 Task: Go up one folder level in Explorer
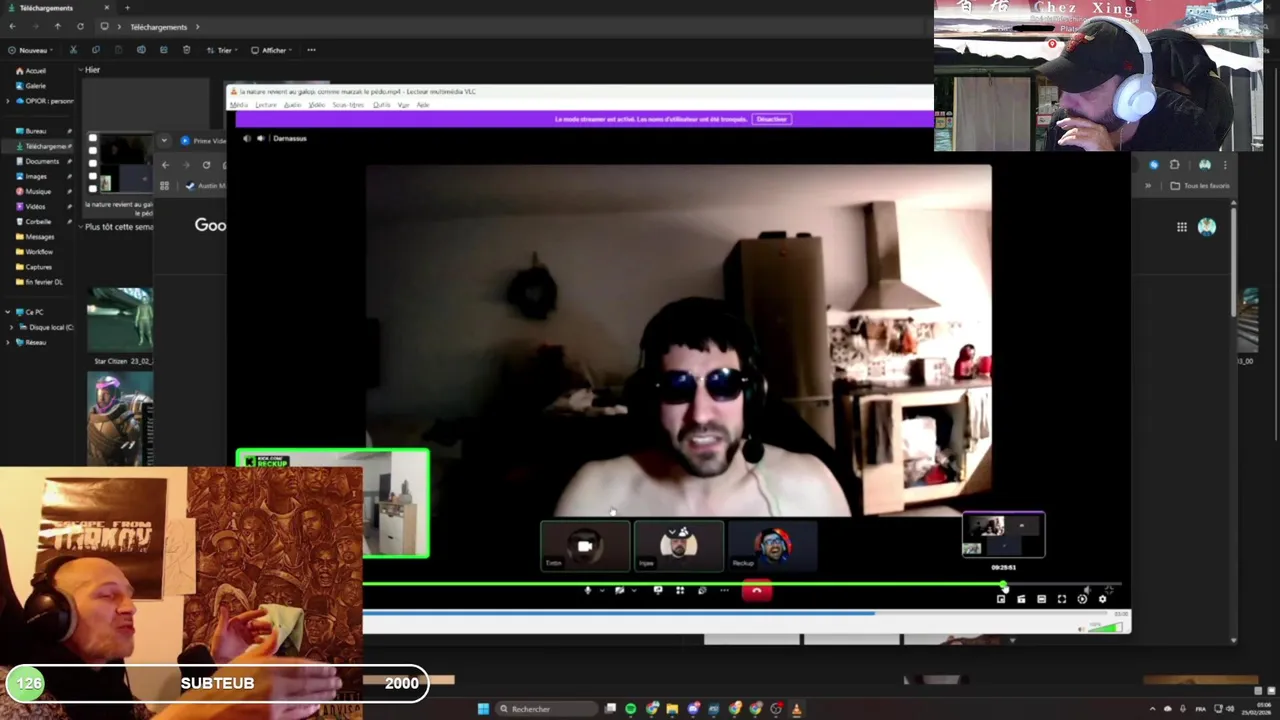pyautogui.click(x=57, y=27)
